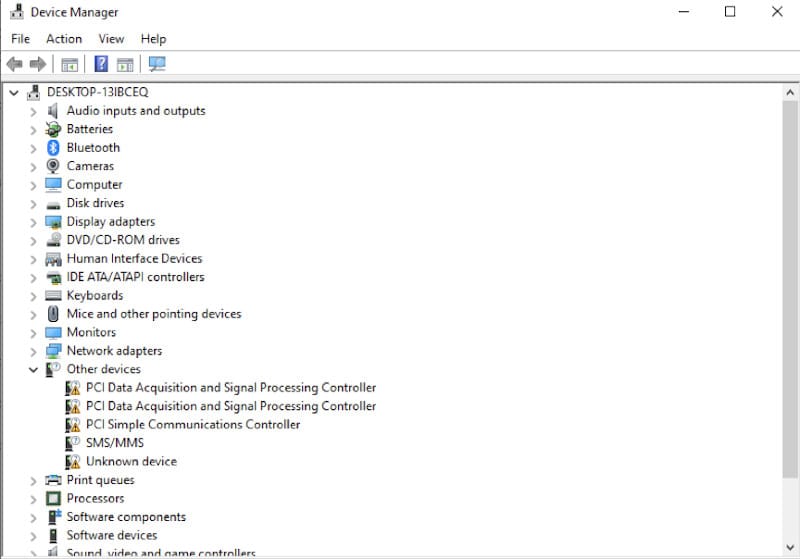The image size is (800, 559).
Task: Select the first PCI Data Acquisition controller entry
Action: click(231, 388)
